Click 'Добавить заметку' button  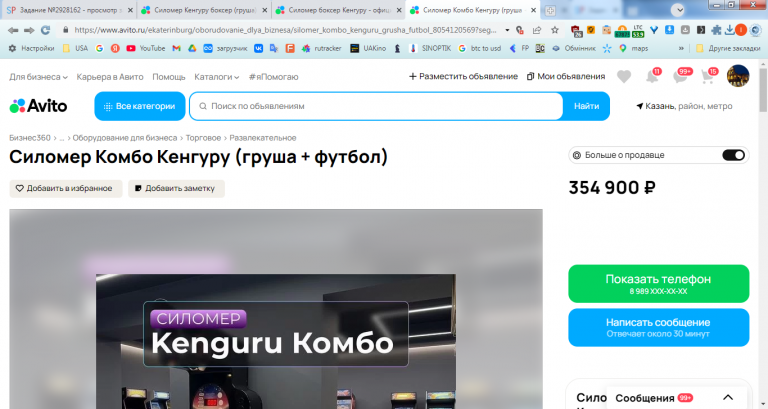[176, 189]
